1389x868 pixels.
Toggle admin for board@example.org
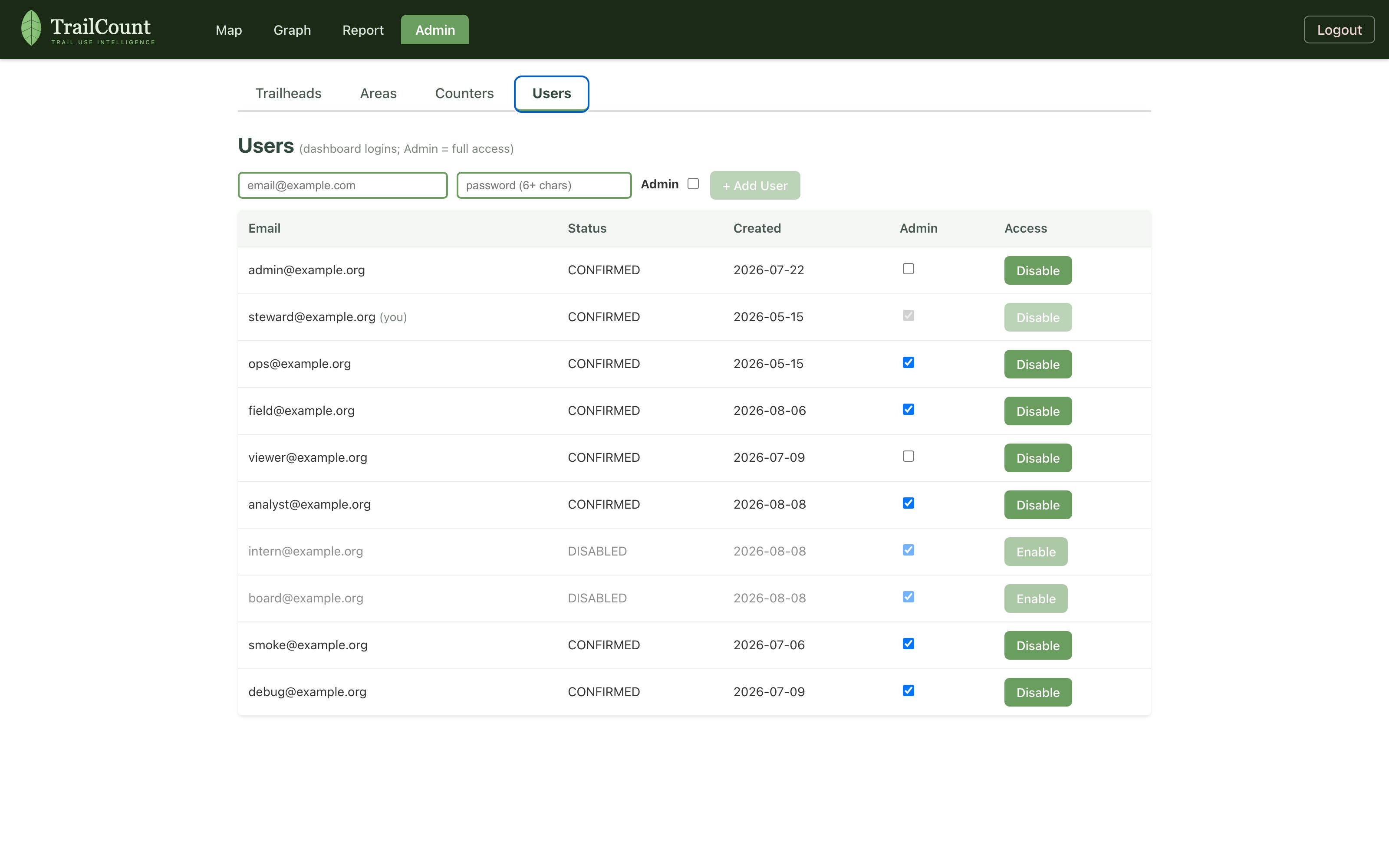pyautogui.click(x=908, y=597)
